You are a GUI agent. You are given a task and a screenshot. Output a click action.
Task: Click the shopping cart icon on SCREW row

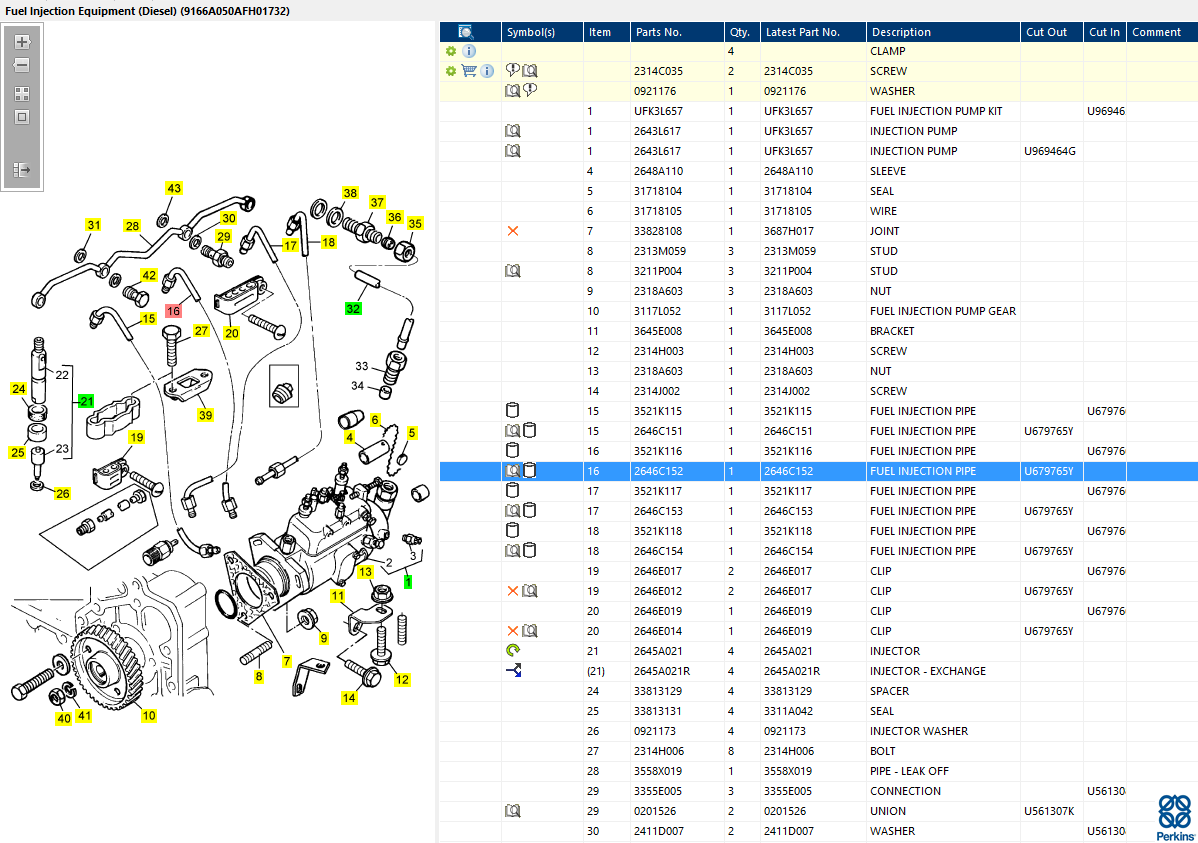(468, 71)
